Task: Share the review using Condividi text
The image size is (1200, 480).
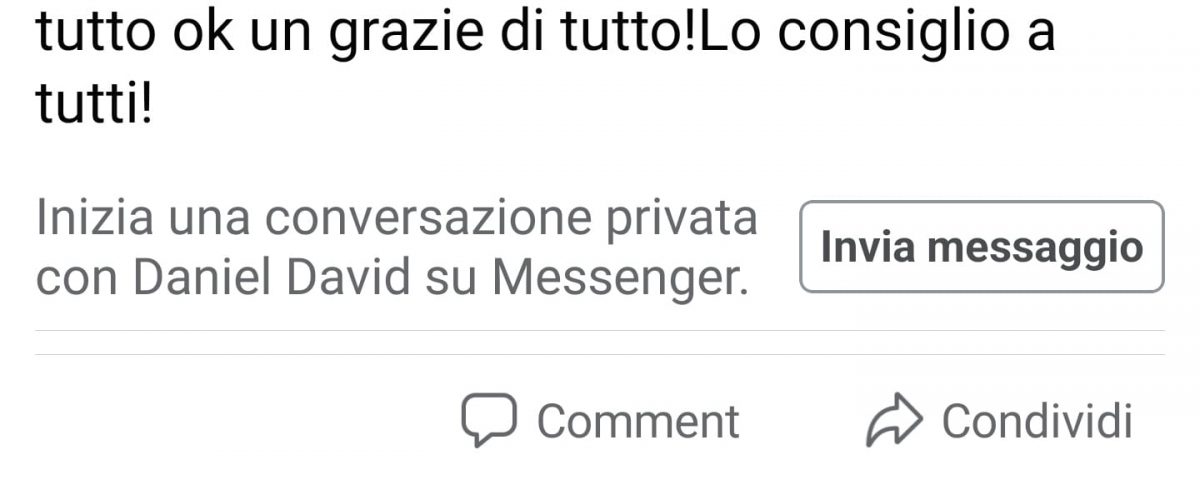Action: click(x=1037, y=421)
